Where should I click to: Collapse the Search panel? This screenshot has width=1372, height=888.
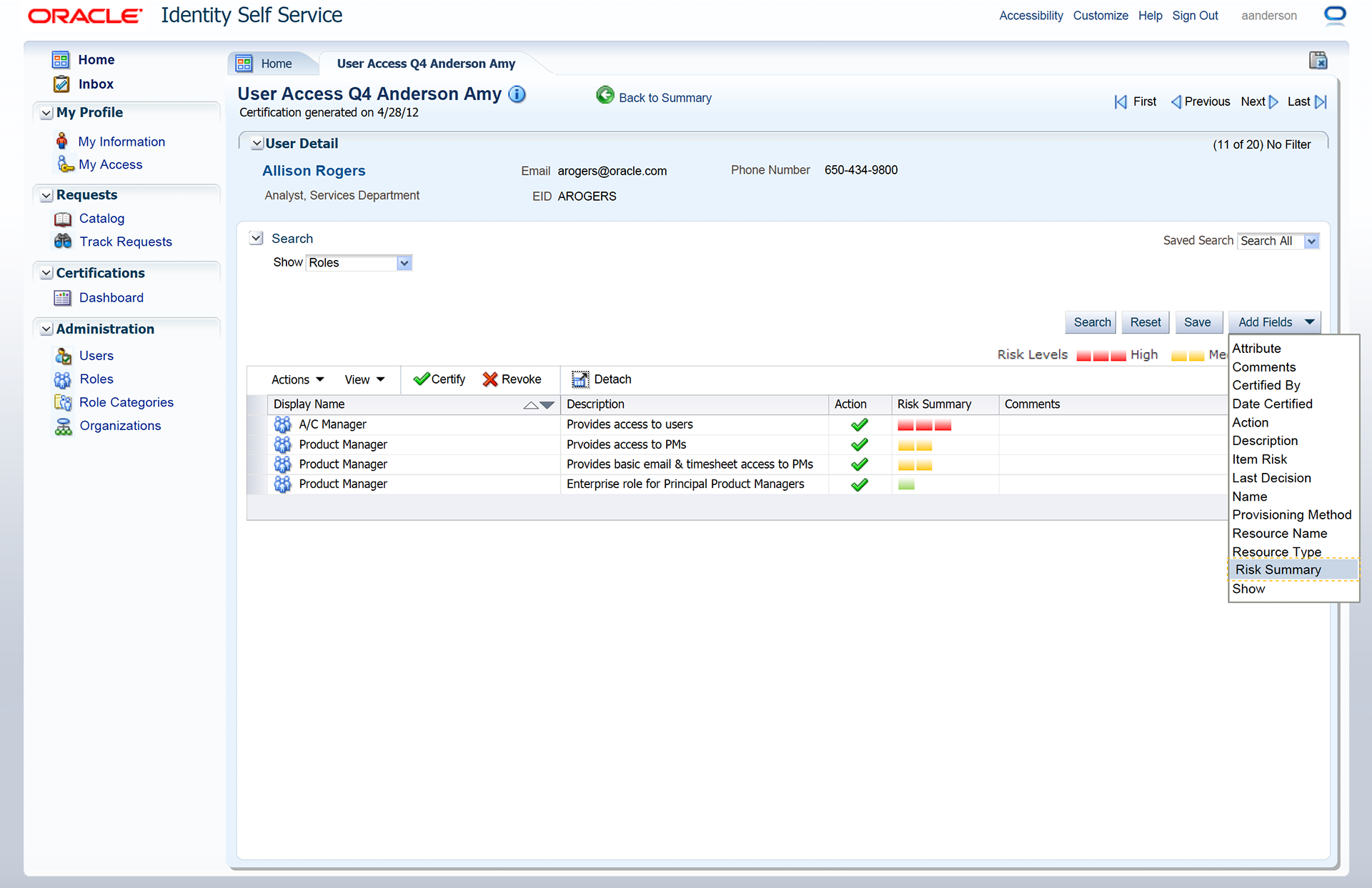click(256, 238)
